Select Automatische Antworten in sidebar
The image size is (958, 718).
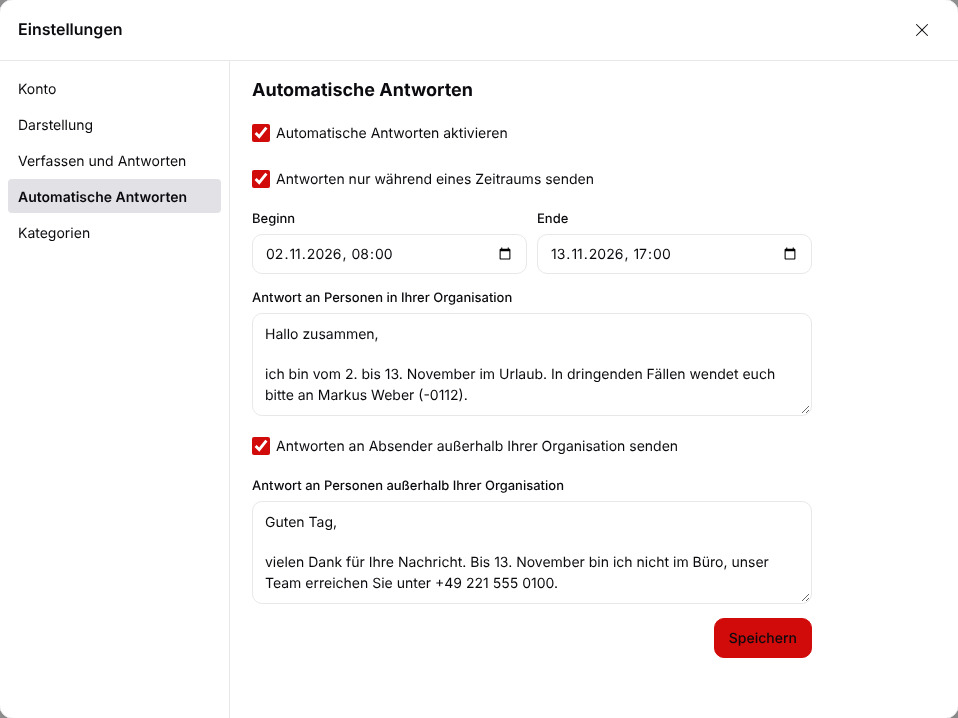click(114, 196)
